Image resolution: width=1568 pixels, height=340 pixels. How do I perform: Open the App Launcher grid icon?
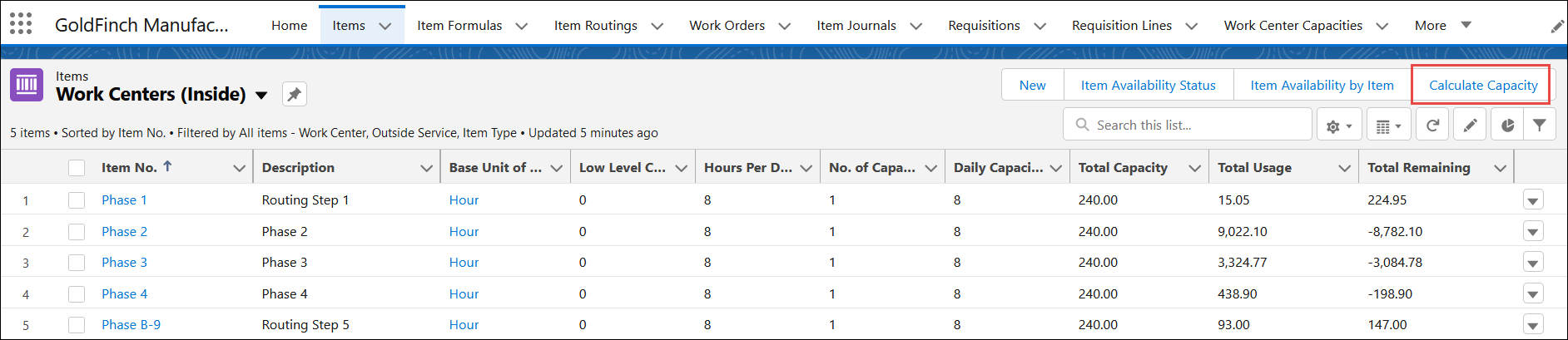click(x=21, y=24)
